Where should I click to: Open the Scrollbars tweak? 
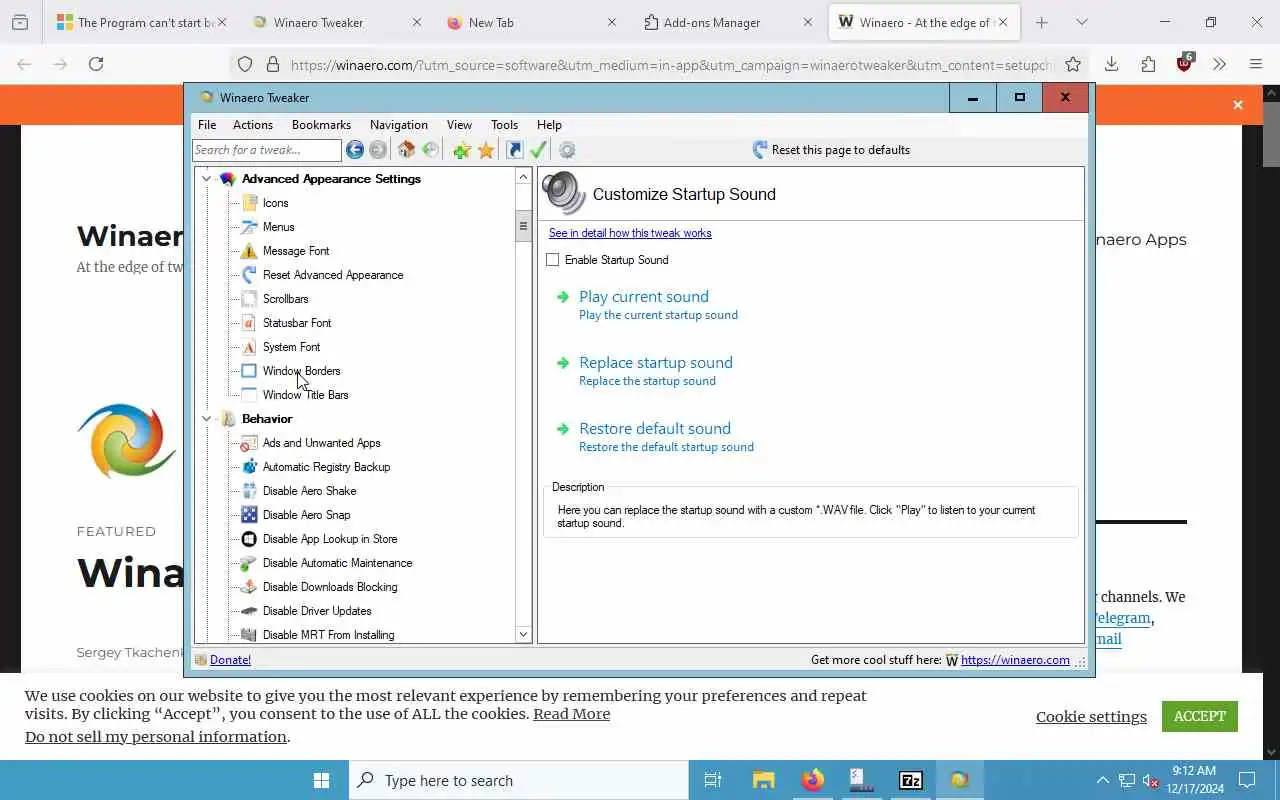(285, 299)
